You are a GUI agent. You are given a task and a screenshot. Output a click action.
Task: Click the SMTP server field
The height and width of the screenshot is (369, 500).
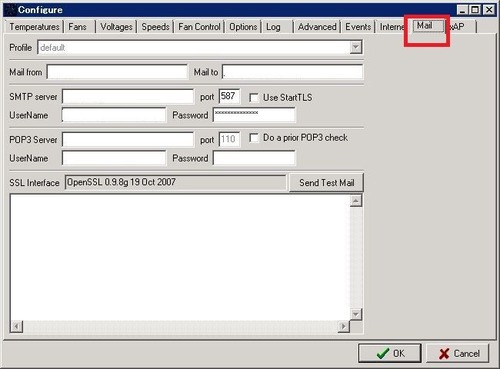[x=128, y=96]
